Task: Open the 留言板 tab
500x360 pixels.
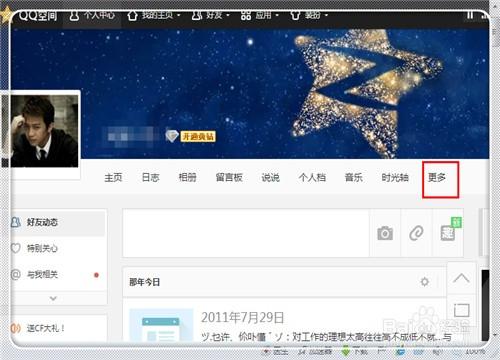Action: [x=229, y=177]
